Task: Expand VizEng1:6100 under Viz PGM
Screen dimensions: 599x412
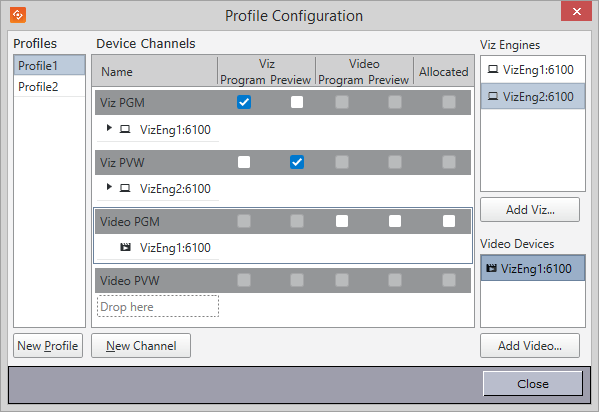Action: (109, 128)
